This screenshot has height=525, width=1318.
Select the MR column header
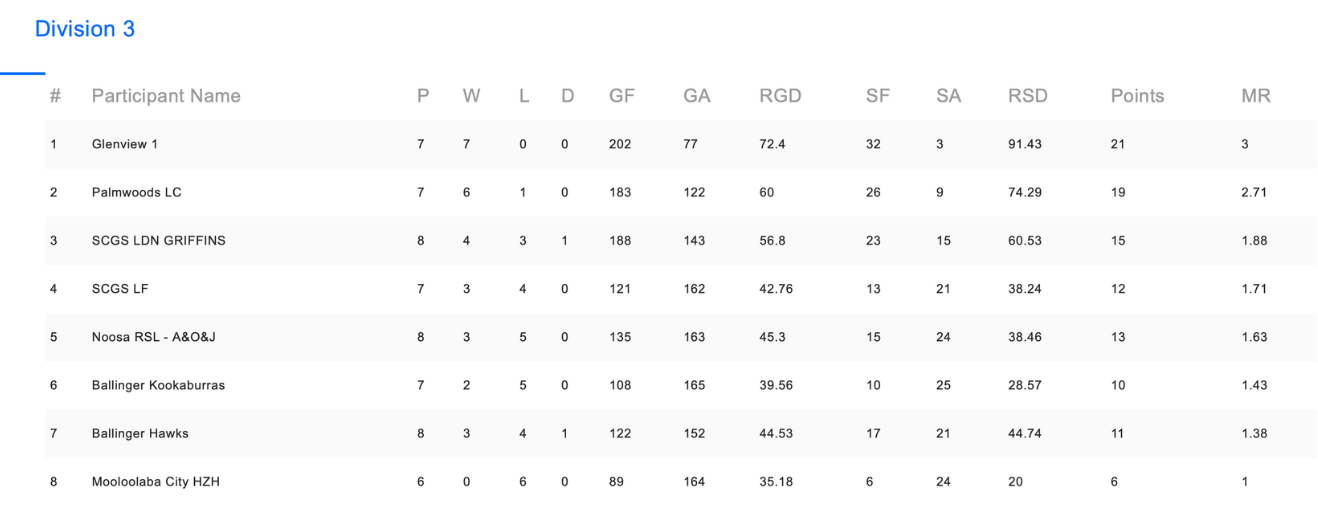click(x=1255, y=96)
